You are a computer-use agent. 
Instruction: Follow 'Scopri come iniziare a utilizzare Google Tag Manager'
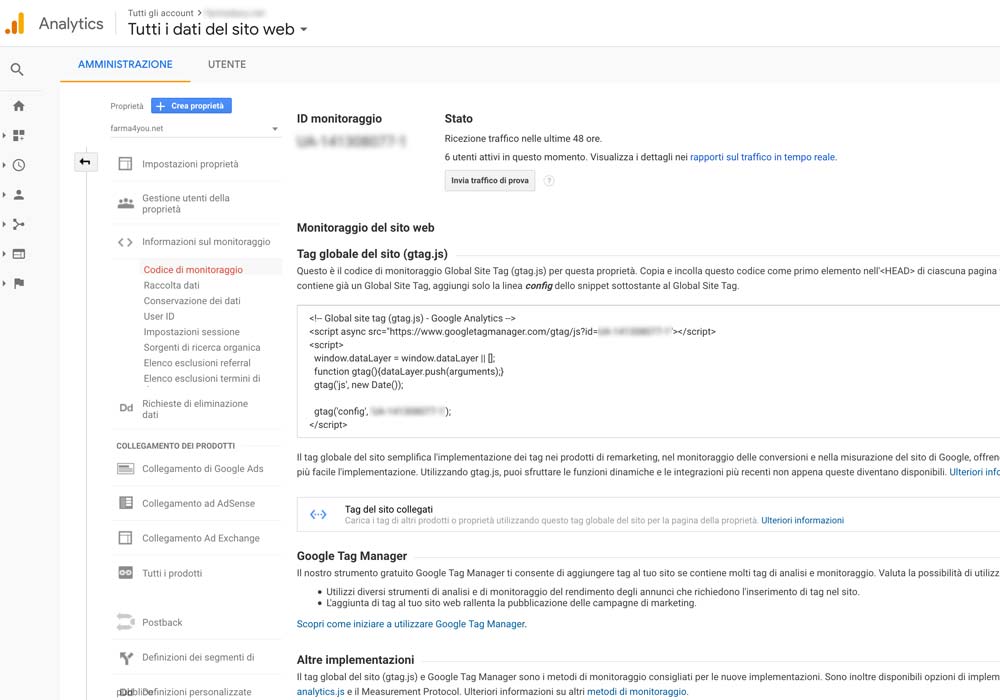pyautogui.click(x=411, y=624)
